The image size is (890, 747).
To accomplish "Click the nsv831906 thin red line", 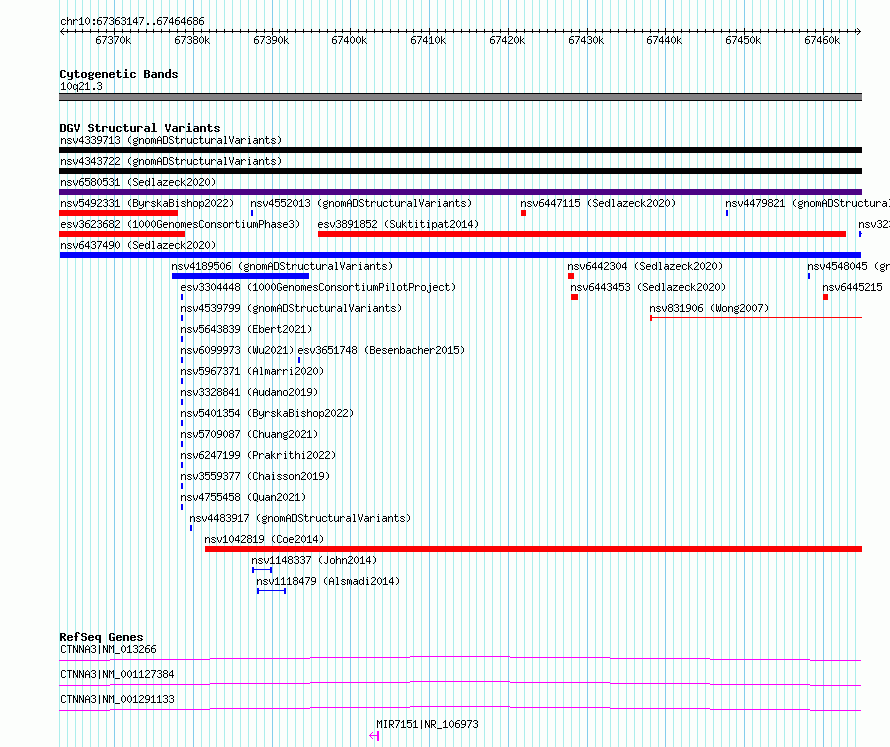I will click(756, 318).
